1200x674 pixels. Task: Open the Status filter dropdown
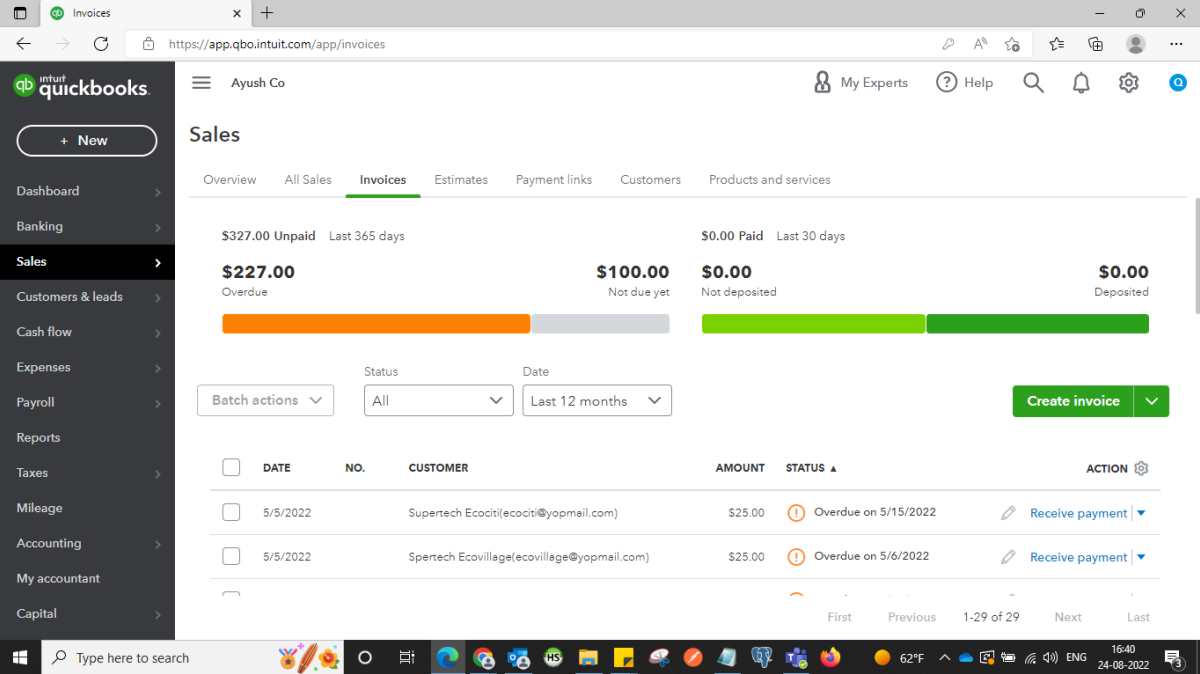(x=438, y=400)
